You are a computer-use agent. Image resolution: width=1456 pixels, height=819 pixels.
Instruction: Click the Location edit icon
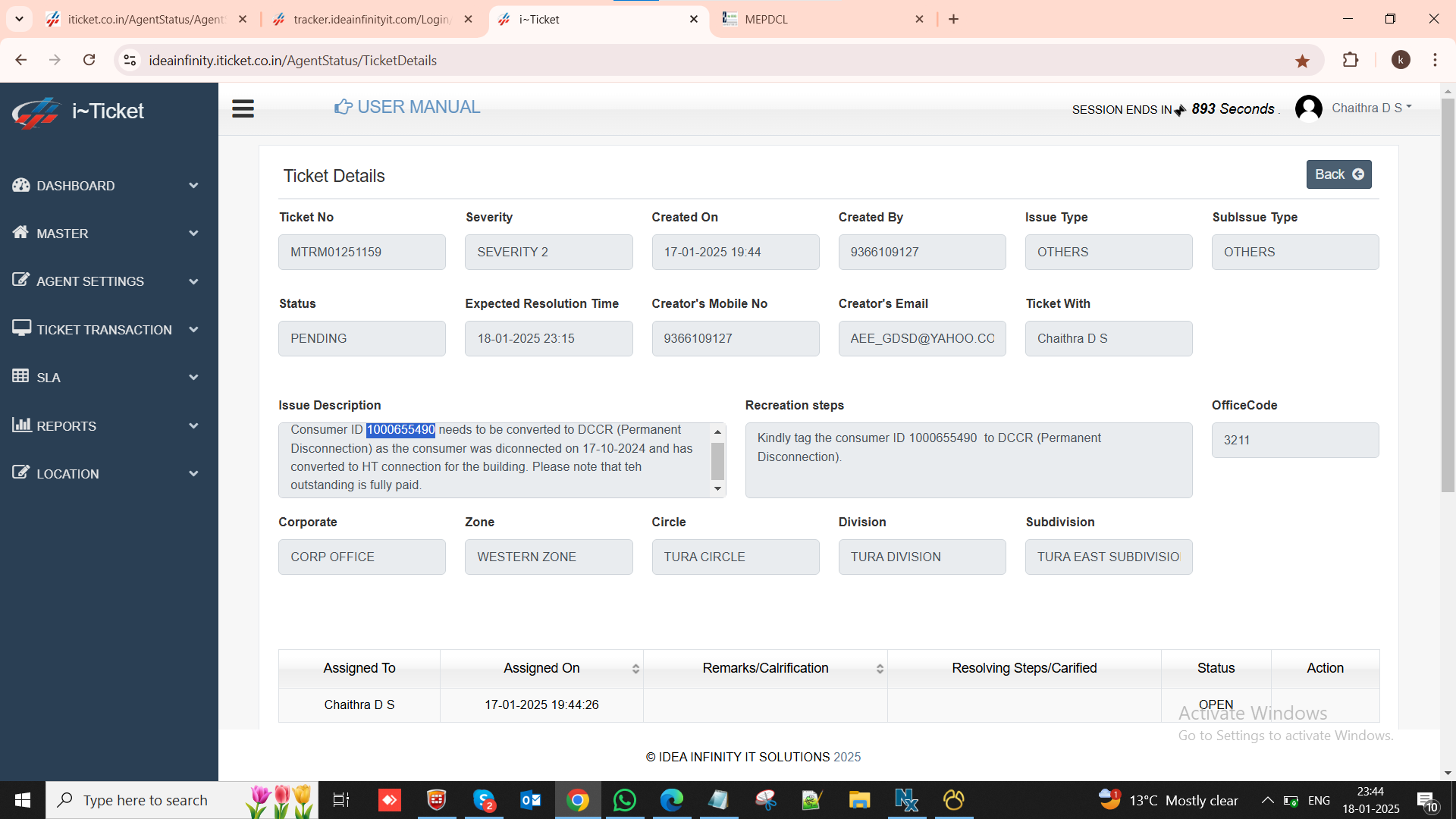21,472
